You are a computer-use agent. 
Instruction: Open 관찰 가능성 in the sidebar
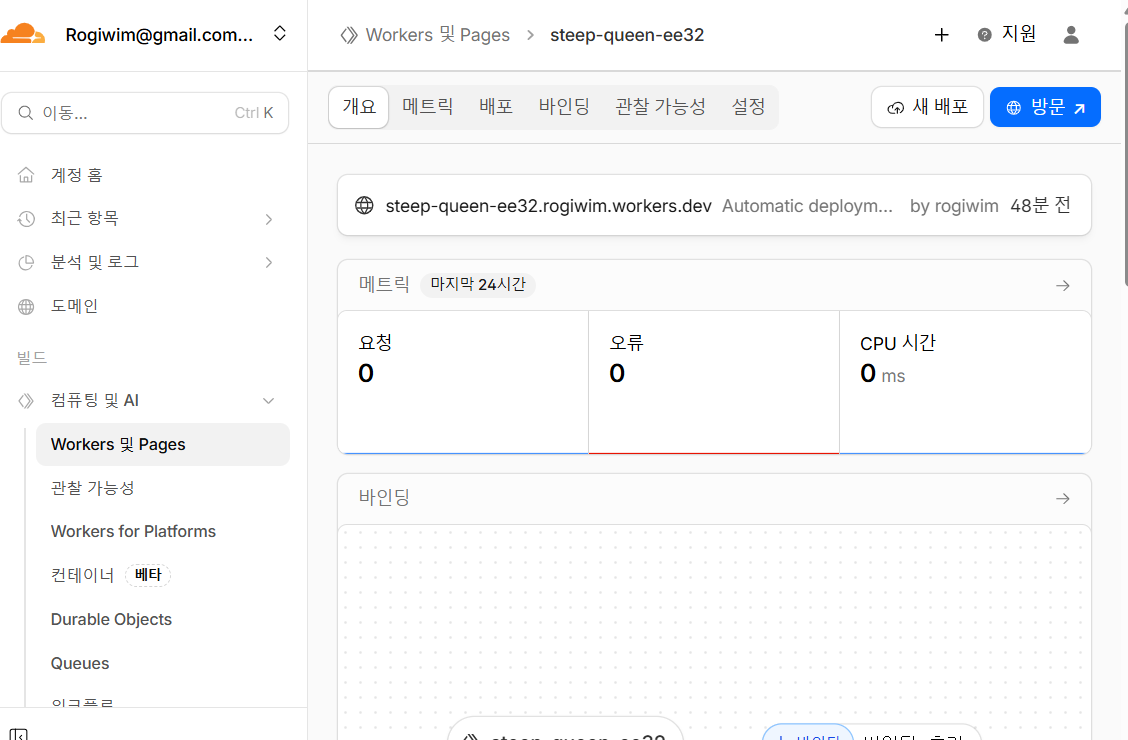coord(92,488)
